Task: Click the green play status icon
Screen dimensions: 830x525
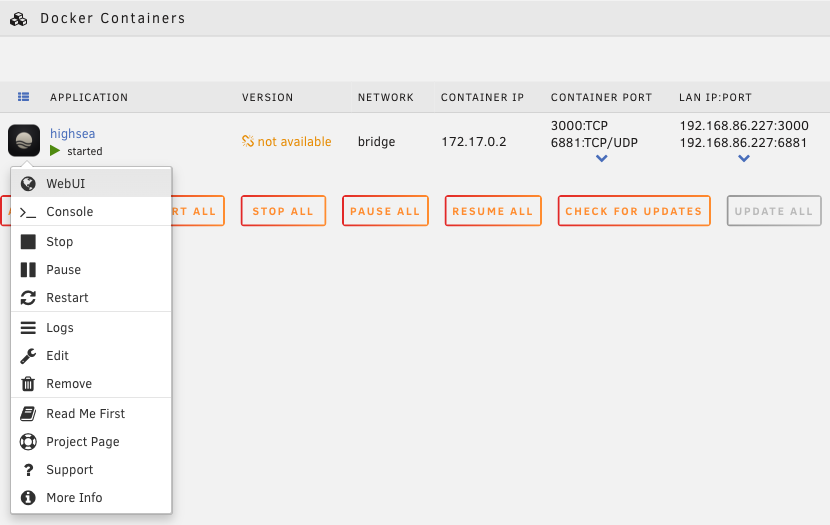Action: (x=55, y=151)
